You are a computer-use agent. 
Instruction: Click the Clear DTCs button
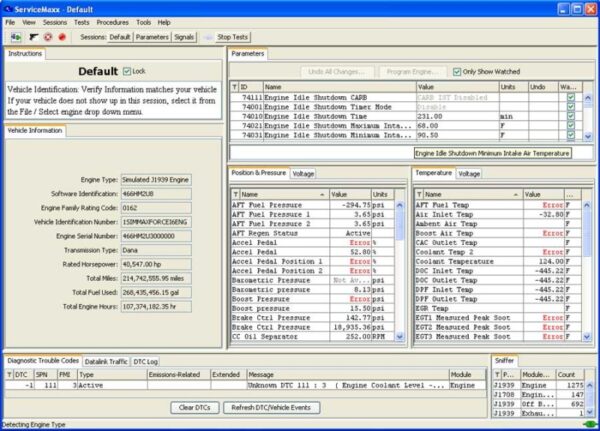[x=195, y=408]
